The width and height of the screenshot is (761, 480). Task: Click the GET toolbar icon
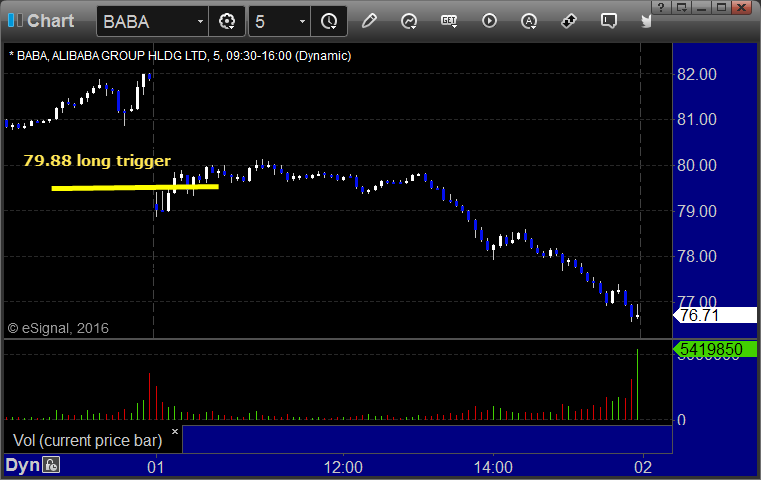(449, 21)
